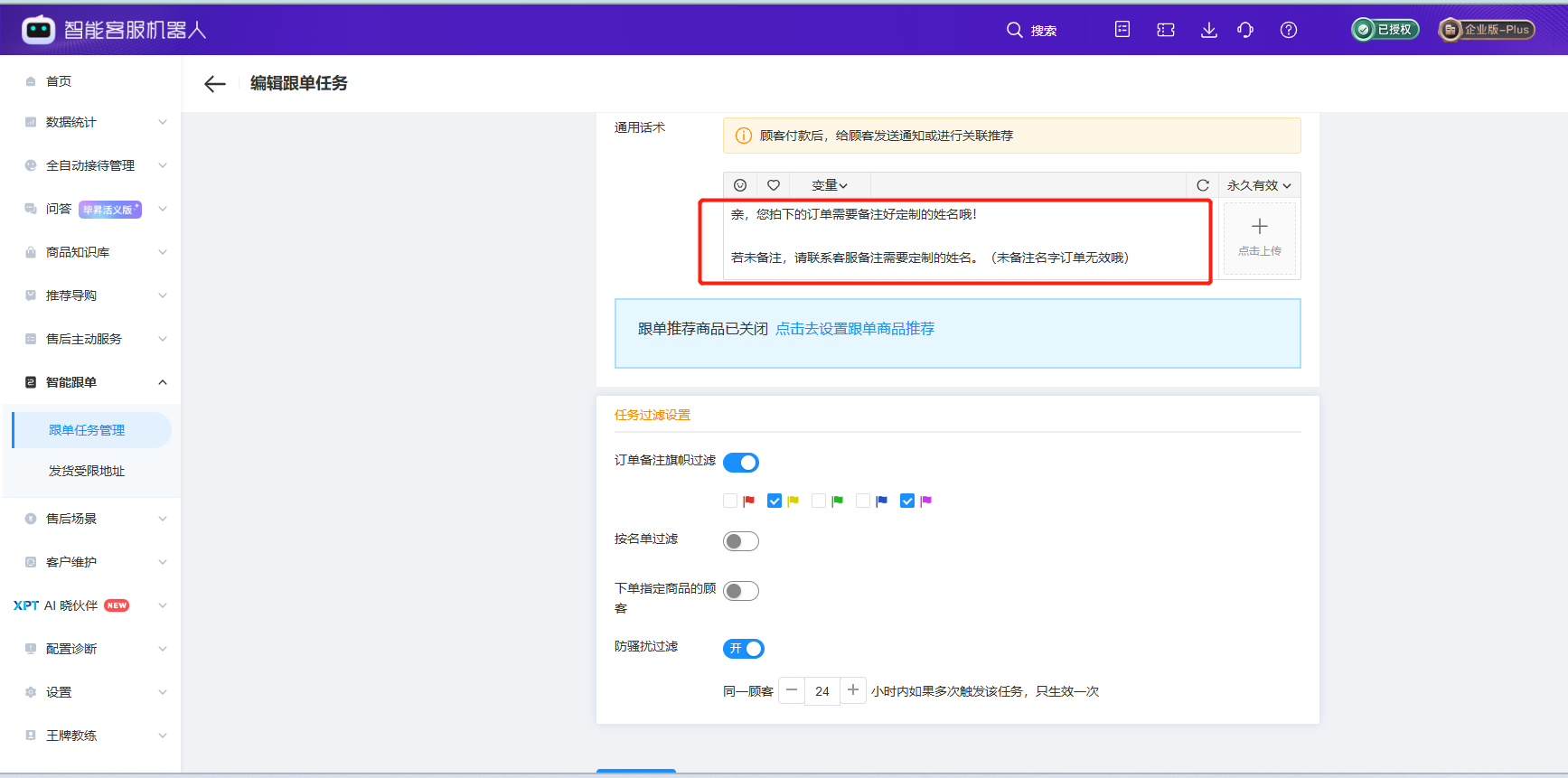Uncheck the purple flag checkbox

tap(907, 501)
